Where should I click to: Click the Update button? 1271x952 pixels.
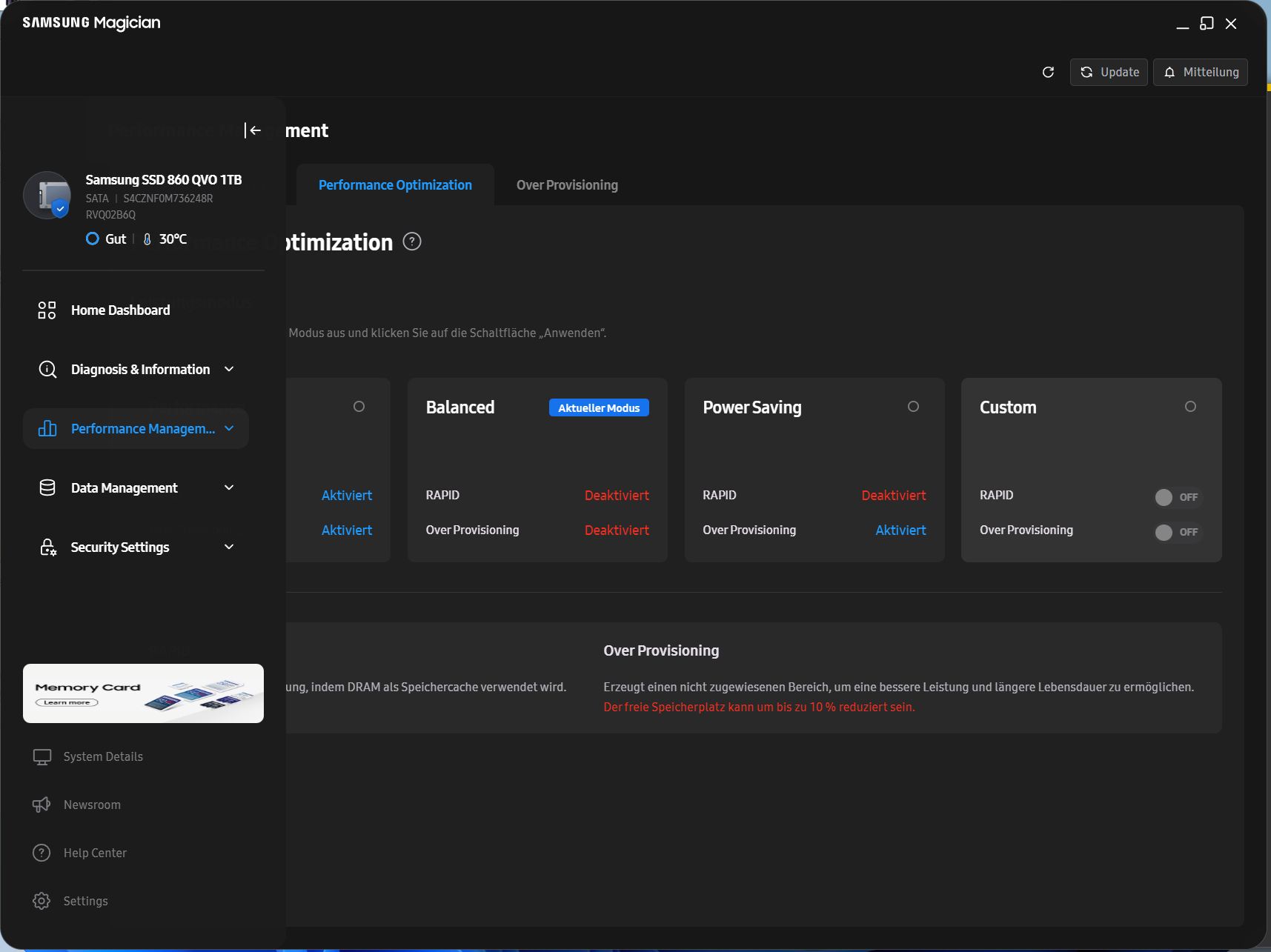(x=1109, y=72)
